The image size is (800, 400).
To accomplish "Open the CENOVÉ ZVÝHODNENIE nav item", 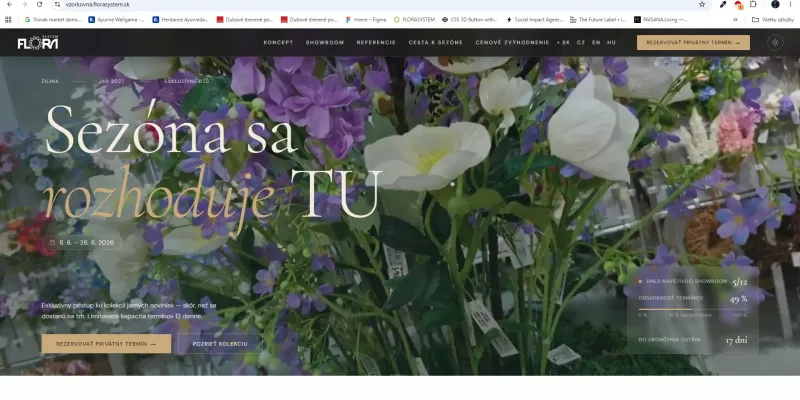I will [512, 43].
